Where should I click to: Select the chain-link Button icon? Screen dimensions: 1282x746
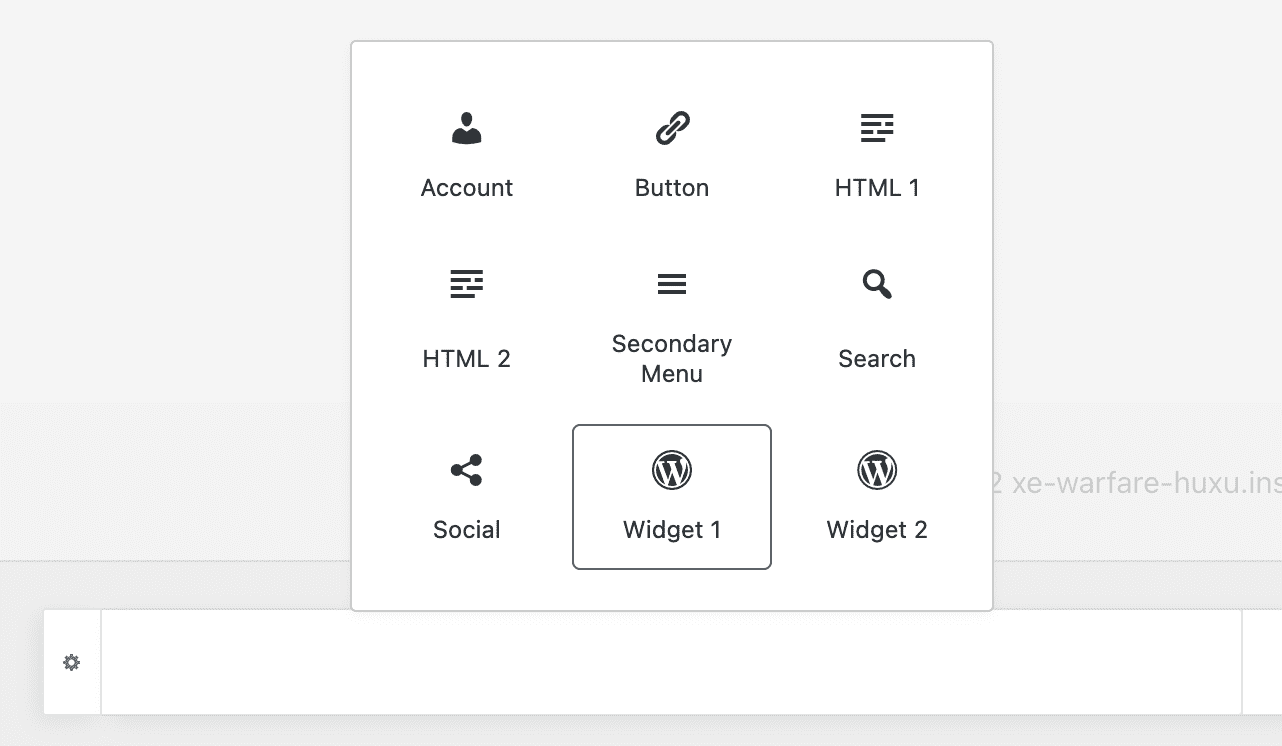point(672,129)
